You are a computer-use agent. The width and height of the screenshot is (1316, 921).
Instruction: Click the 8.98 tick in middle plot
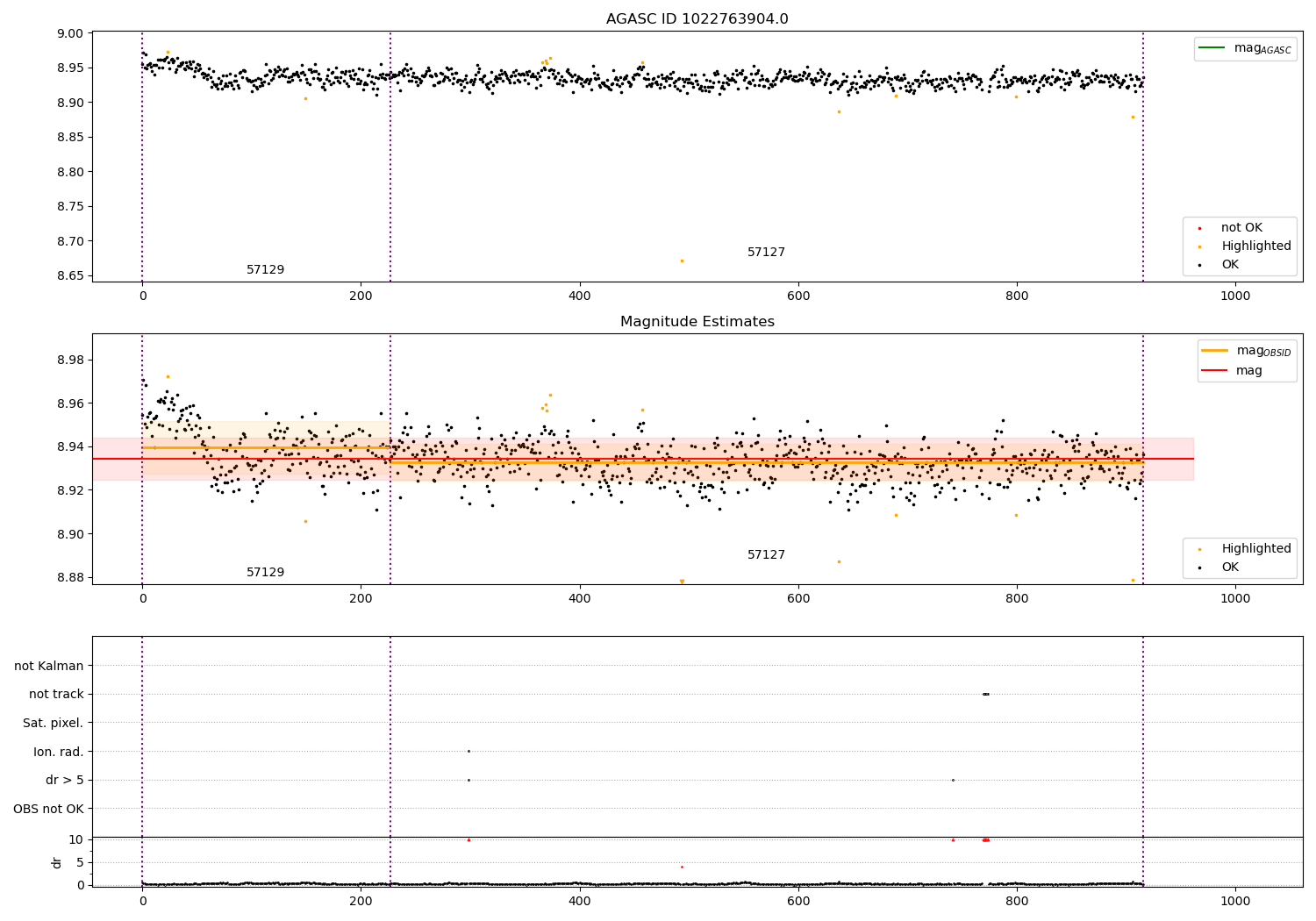point(70,361)
